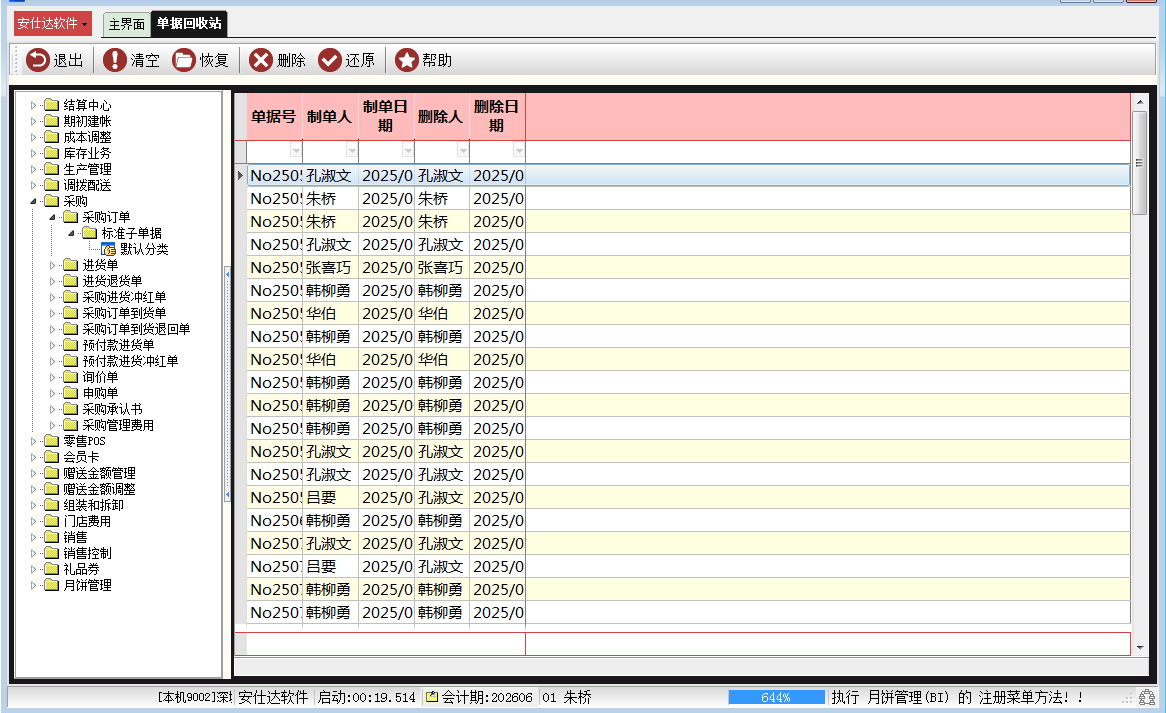Sort by the 删除日期 column header
Viewport: 1166px width, 713px height.
pyautogui.click(x=497, y=117)
